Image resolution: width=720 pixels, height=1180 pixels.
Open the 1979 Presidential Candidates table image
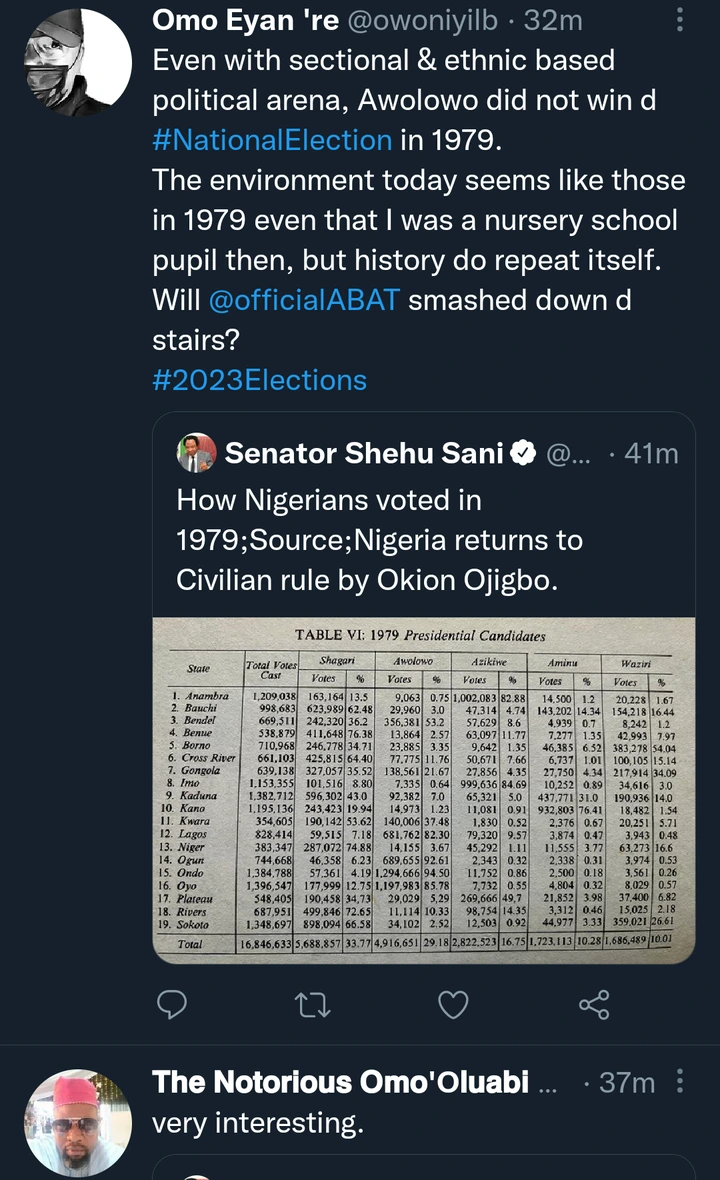coord(423,790)
